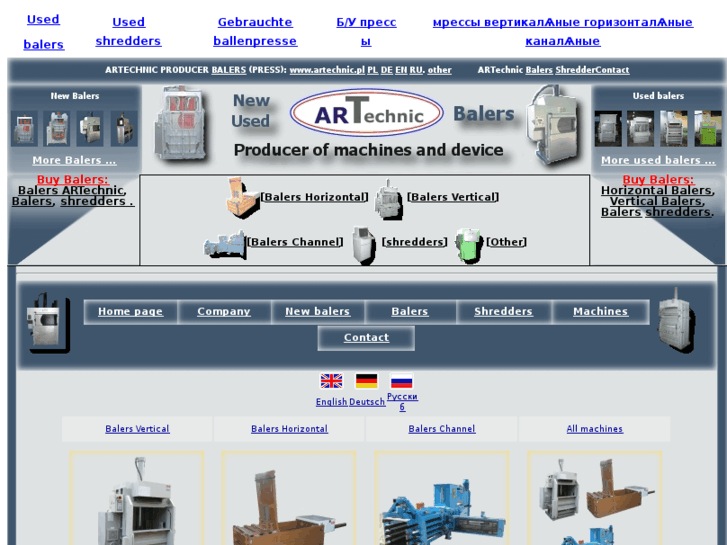This screenshot has width=727, height=545.
Task: Open Contact menu button
Action: pos(366,338)
